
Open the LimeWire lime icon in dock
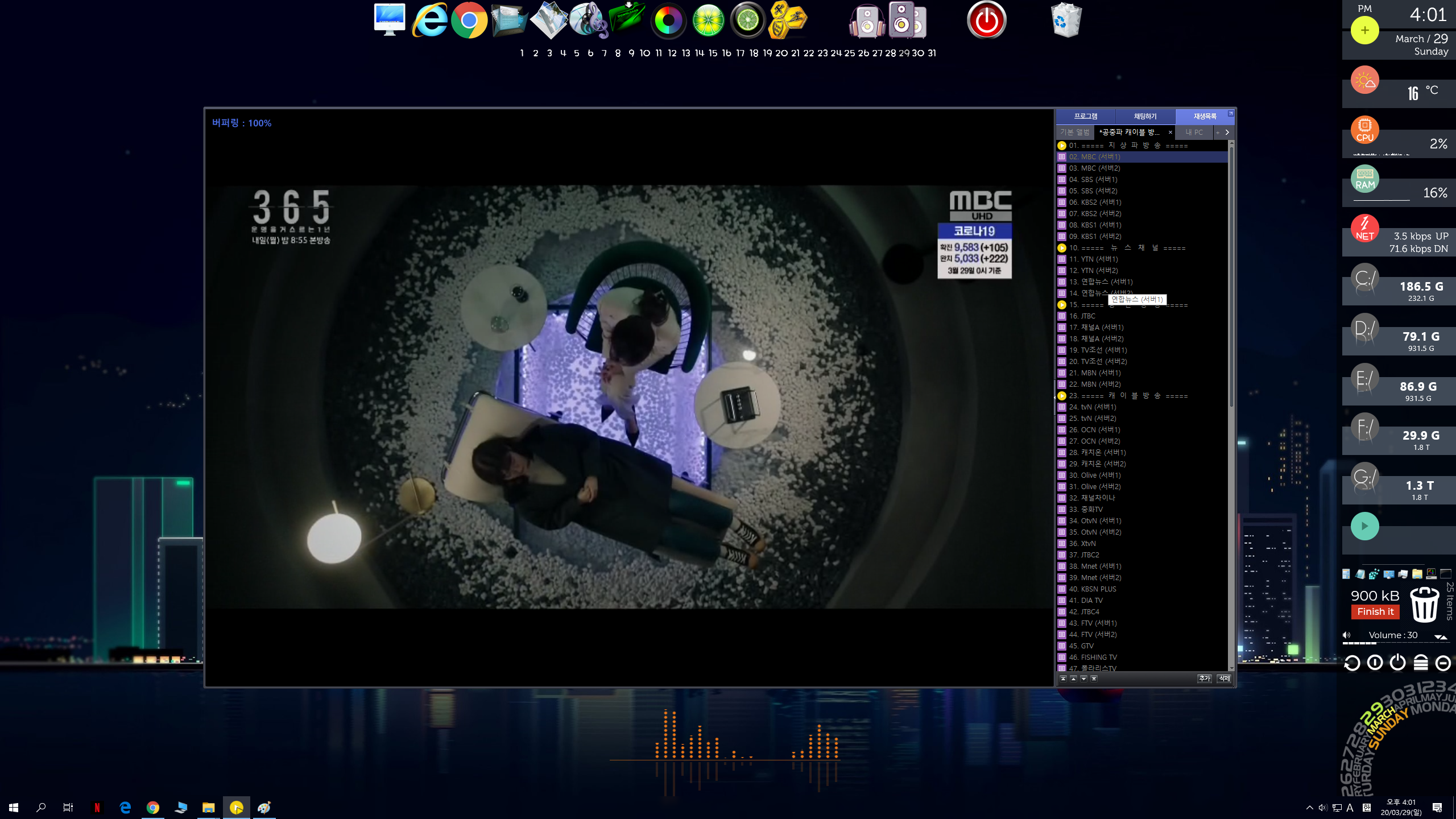coord(708,20)
